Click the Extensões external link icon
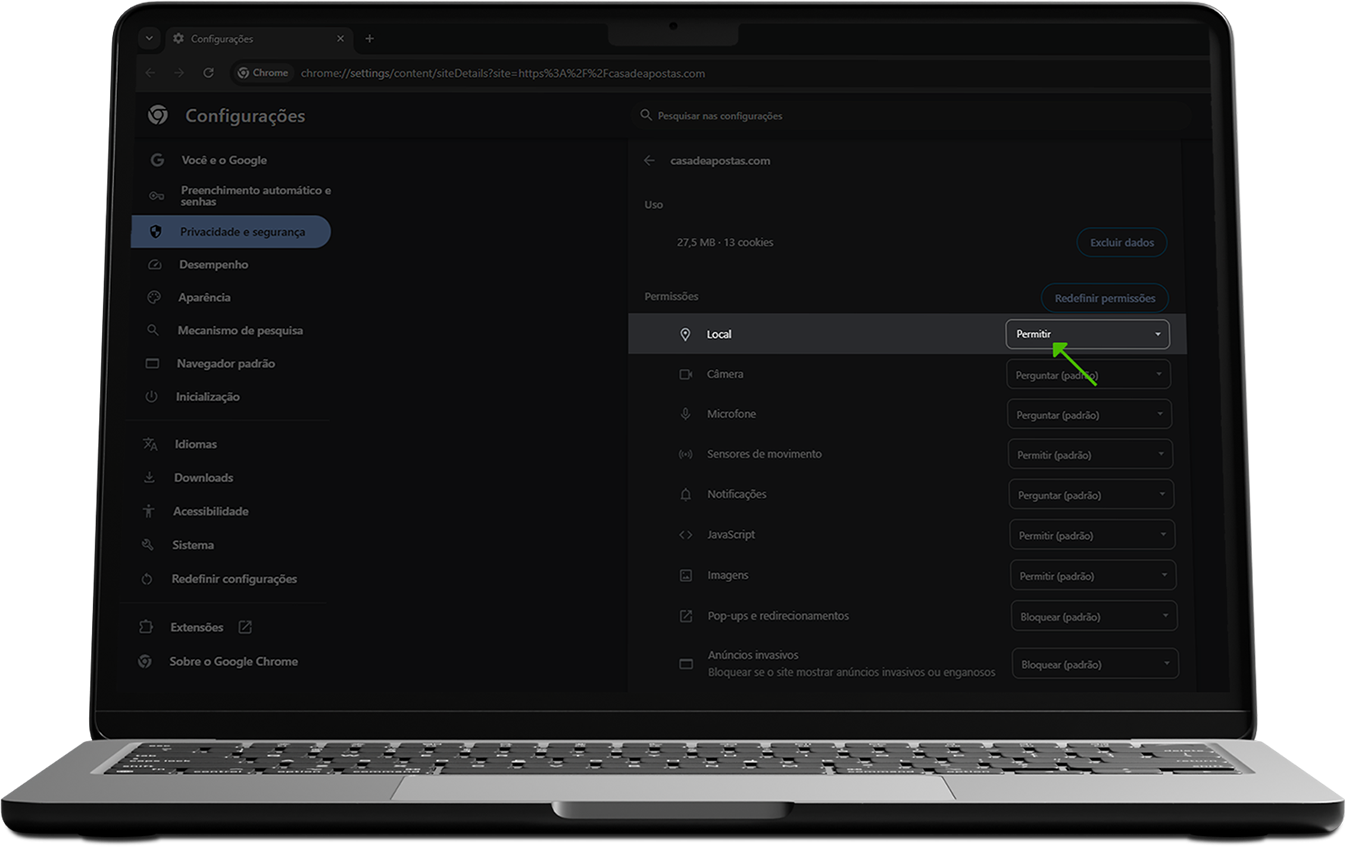This screenshot has width=1346, height=847. tap(245, 628)
